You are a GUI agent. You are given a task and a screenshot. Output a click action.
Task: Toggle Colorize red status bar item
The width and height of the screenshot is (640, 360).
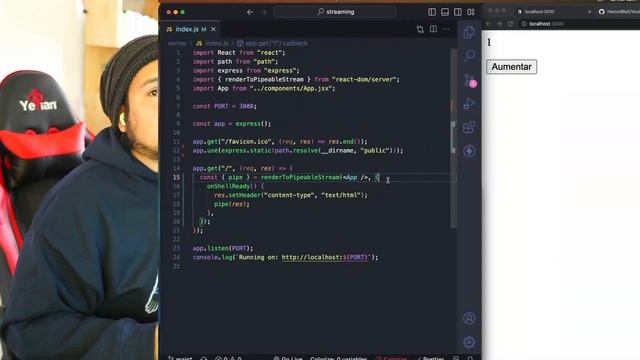[391, 358]
